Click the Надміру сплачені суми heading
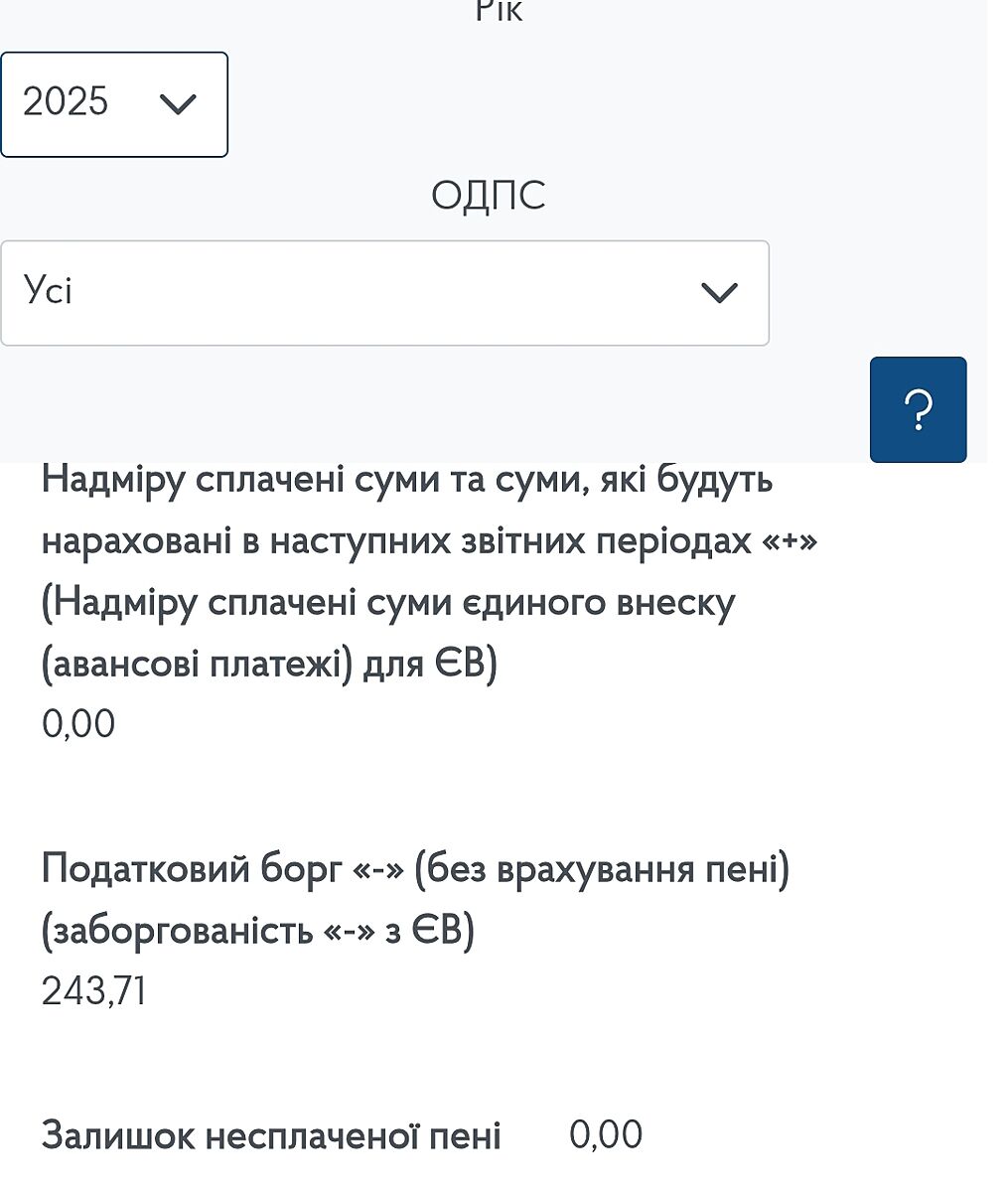 pyautogui.click(x=407, y=480)
